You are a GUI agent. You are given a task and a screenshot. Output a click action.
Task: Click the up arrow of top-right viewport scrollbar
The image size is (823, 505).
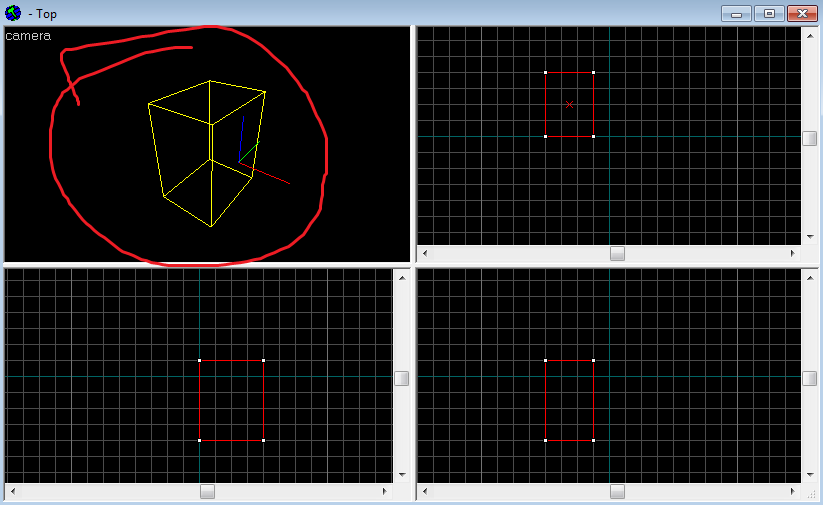point(810,36)
